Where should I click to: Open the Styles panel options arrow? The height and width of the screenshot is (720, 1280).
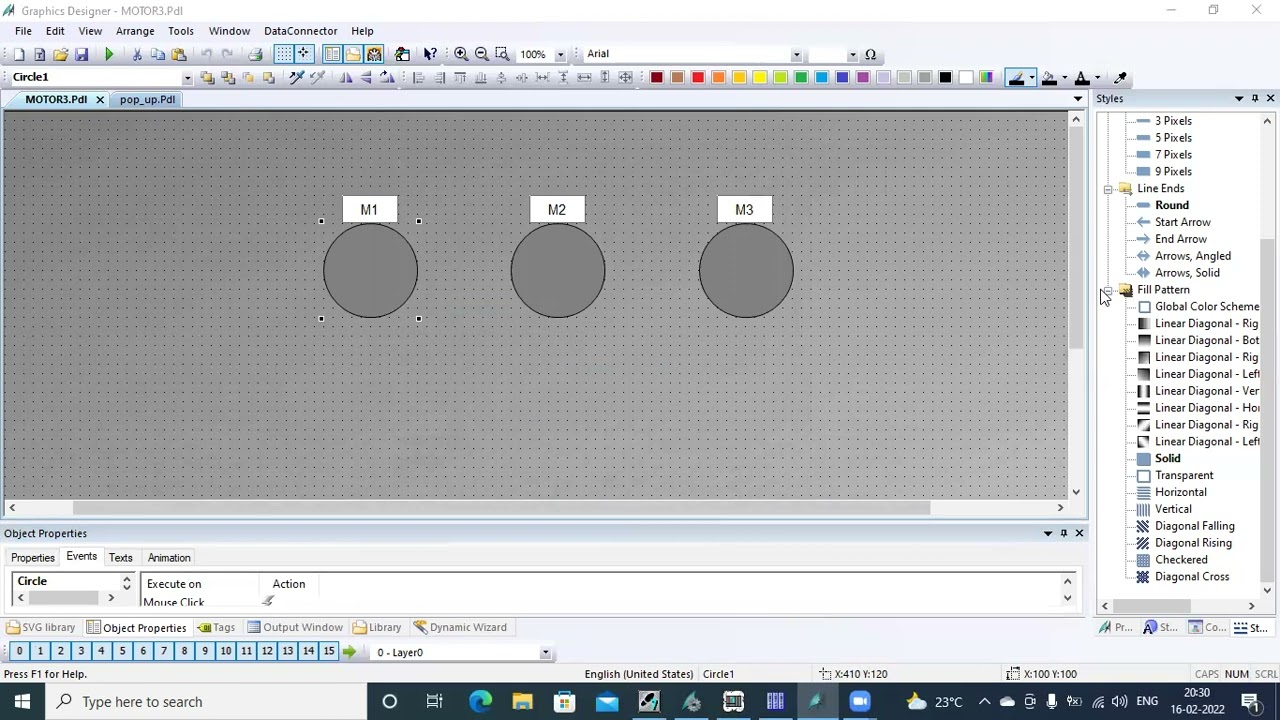pyautogui.click(x=1239, y=98)
